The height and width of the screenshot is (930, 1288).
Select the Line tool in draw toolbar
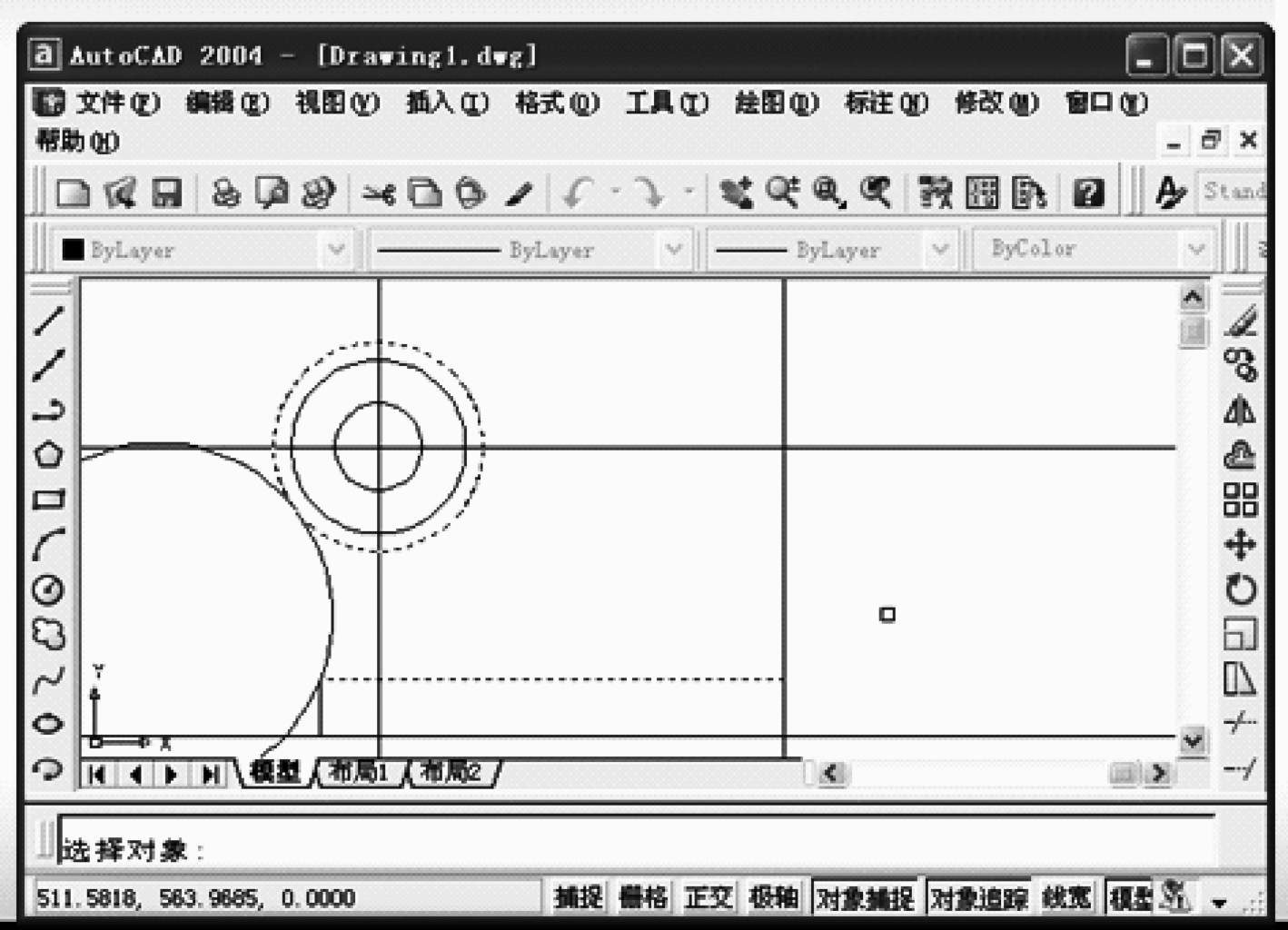click(49, 321)
